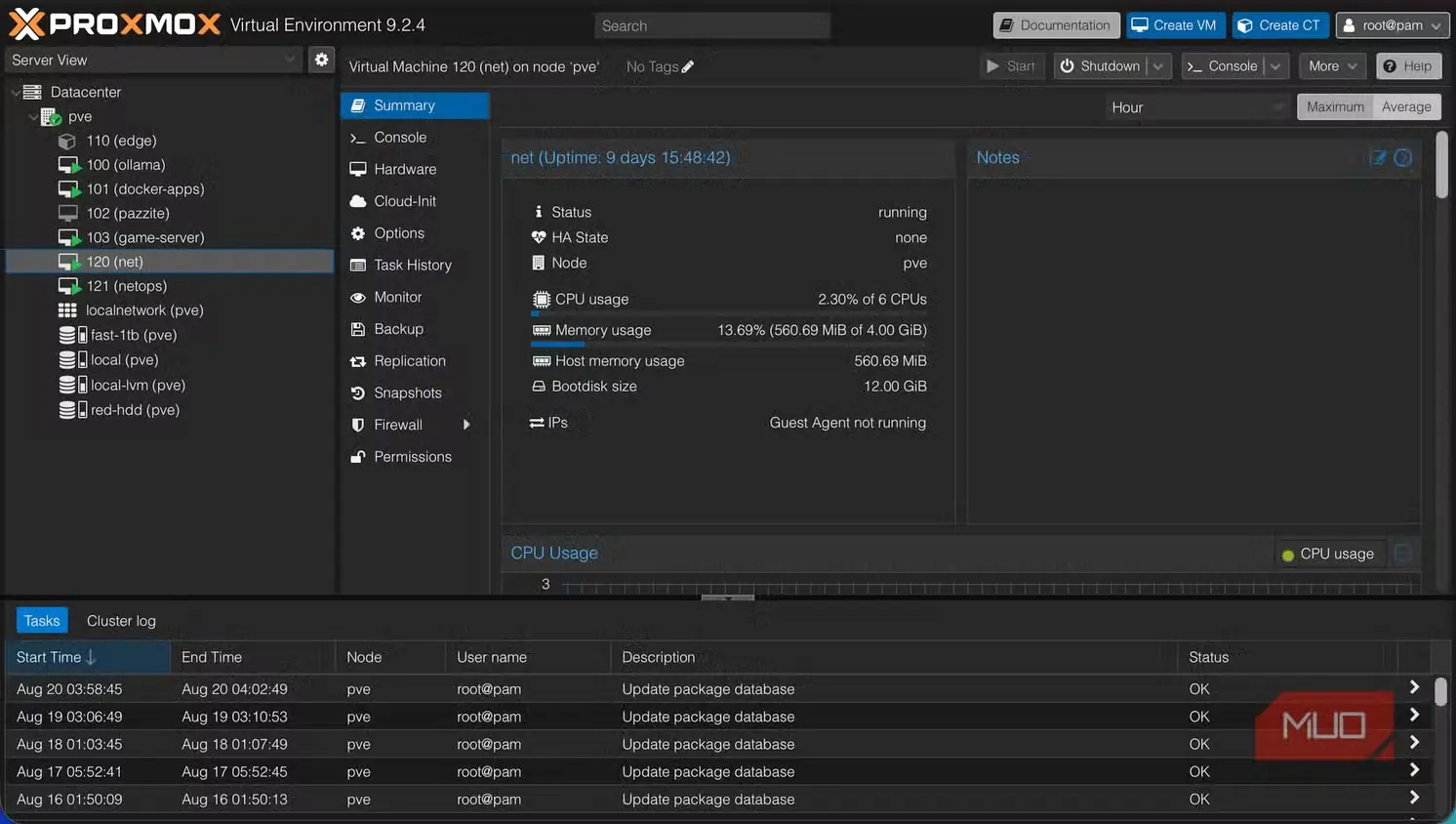Screen dimensions: 1456x824
Task: Click the Help button
Action: (x=1408, y=65)
